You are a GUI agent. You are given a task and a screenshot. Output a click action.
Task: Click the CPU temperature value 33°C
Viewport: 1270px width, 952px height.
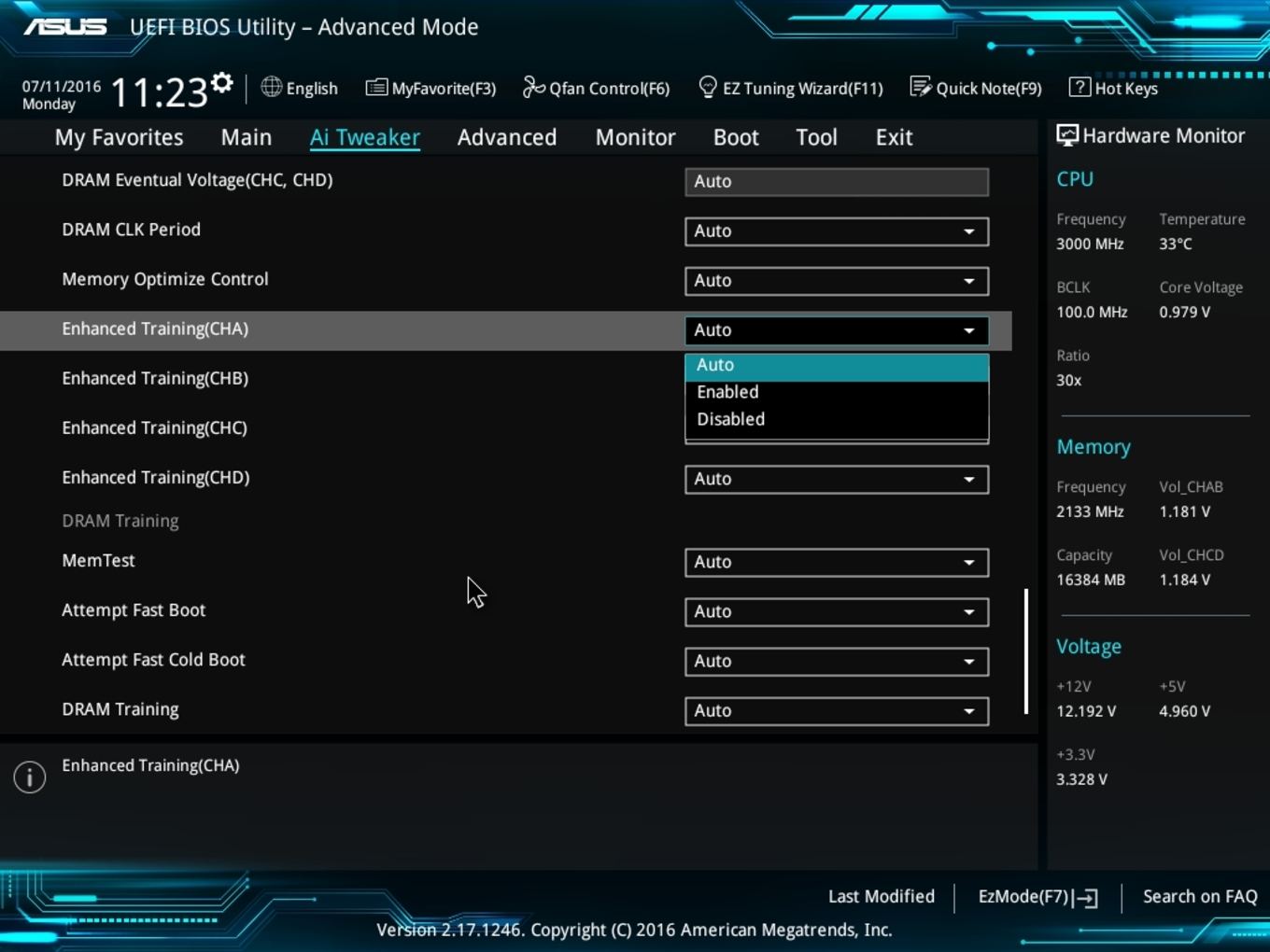pos(1176,244)
